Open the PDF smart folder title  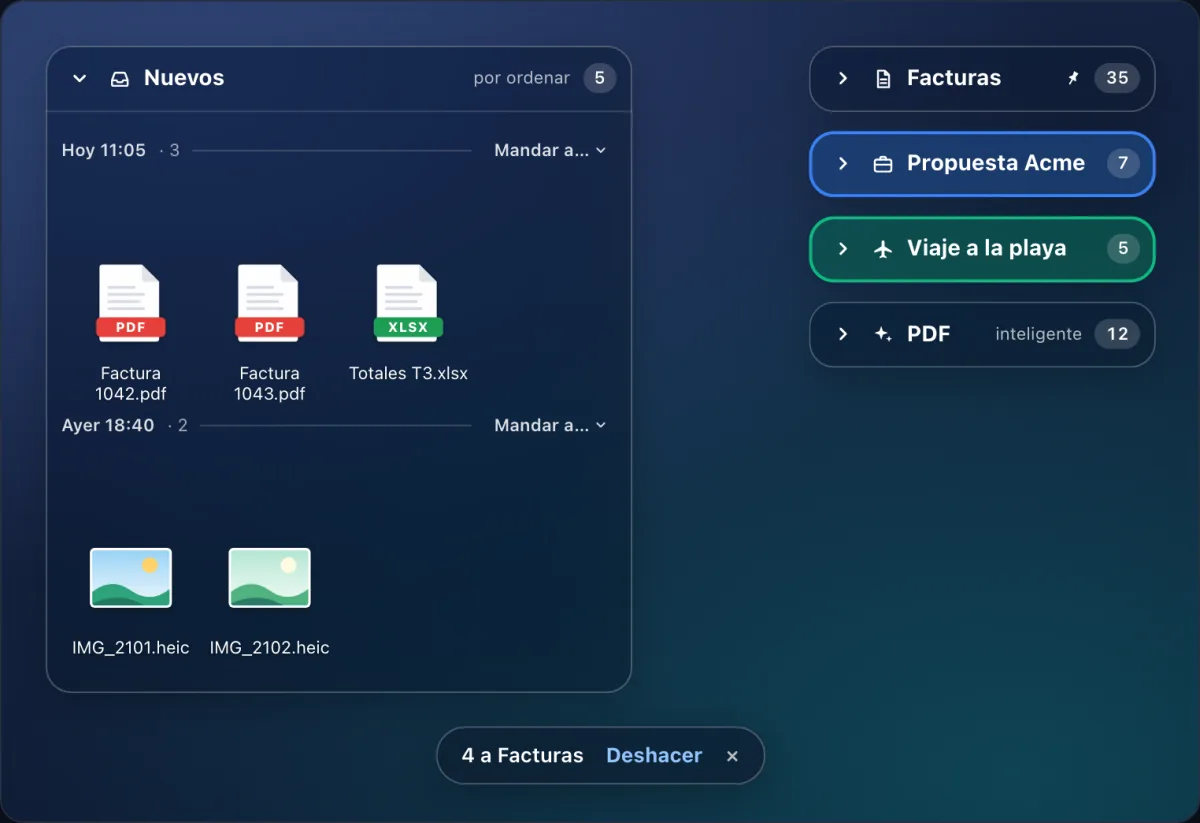point(928,334)
